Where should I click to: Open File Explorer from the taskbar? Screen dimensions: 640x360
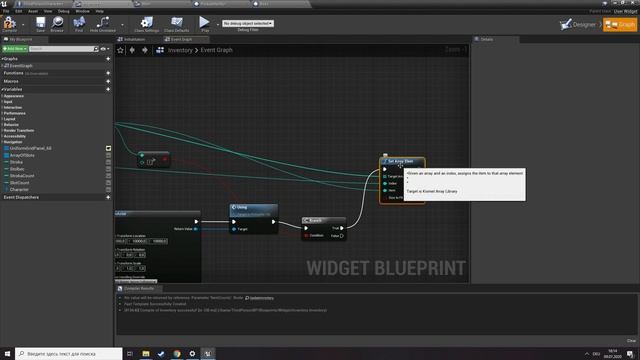(146, 354)
